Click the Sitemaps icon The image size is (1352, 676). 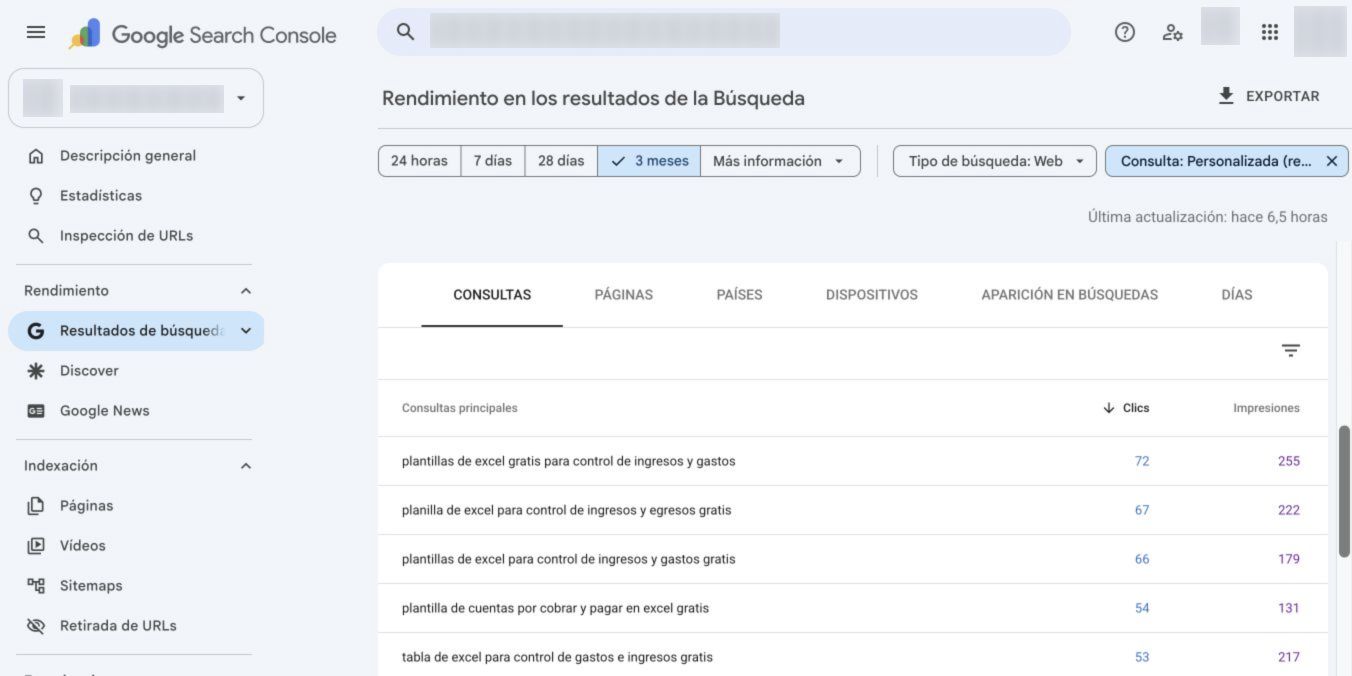point(36,586)
